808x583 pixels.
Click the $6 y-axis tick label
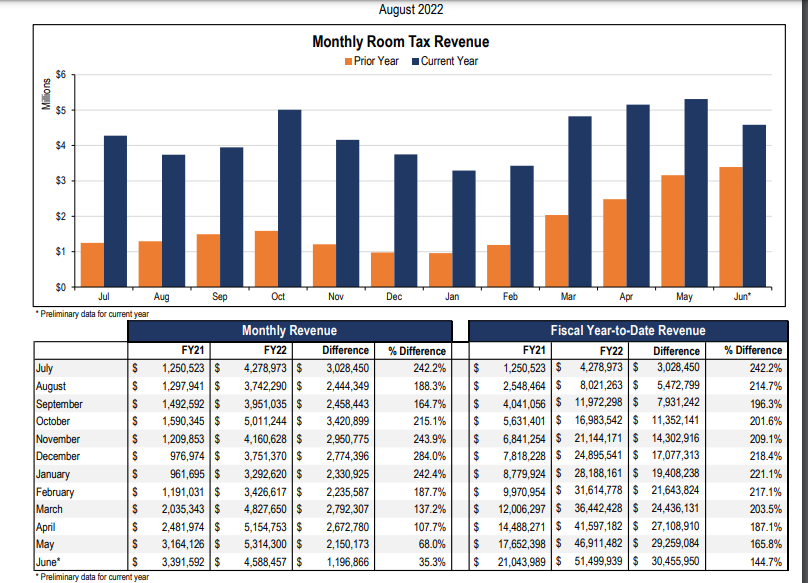(61, 75)
